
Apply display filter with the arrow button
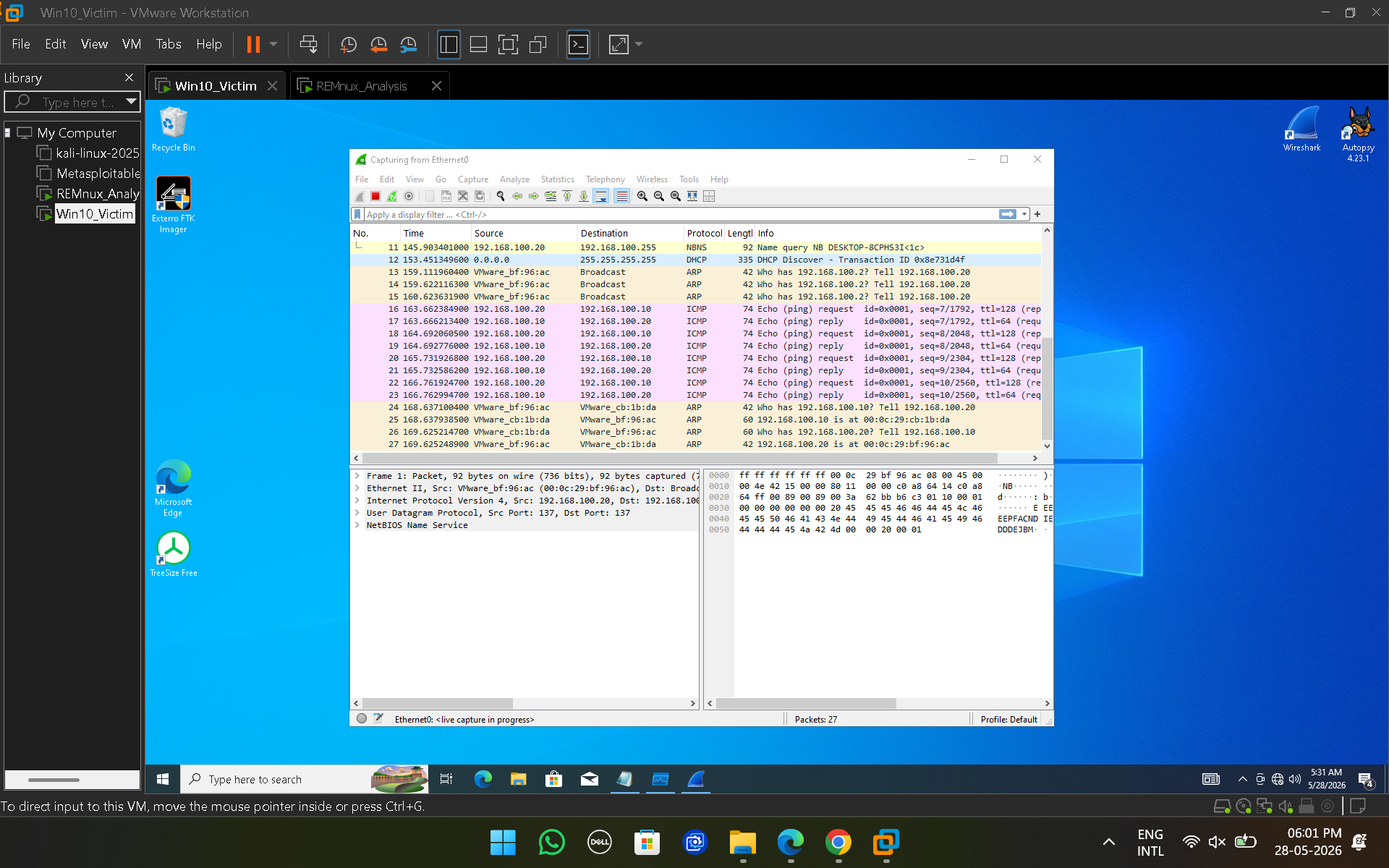[x=1007, y=214]
